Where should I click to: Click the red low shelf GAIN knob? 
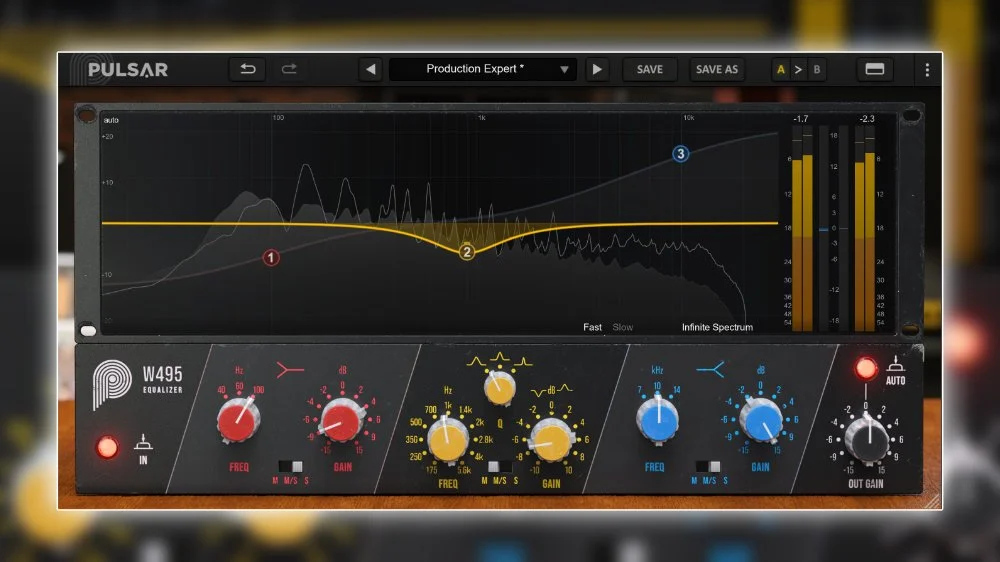(342, 421)
